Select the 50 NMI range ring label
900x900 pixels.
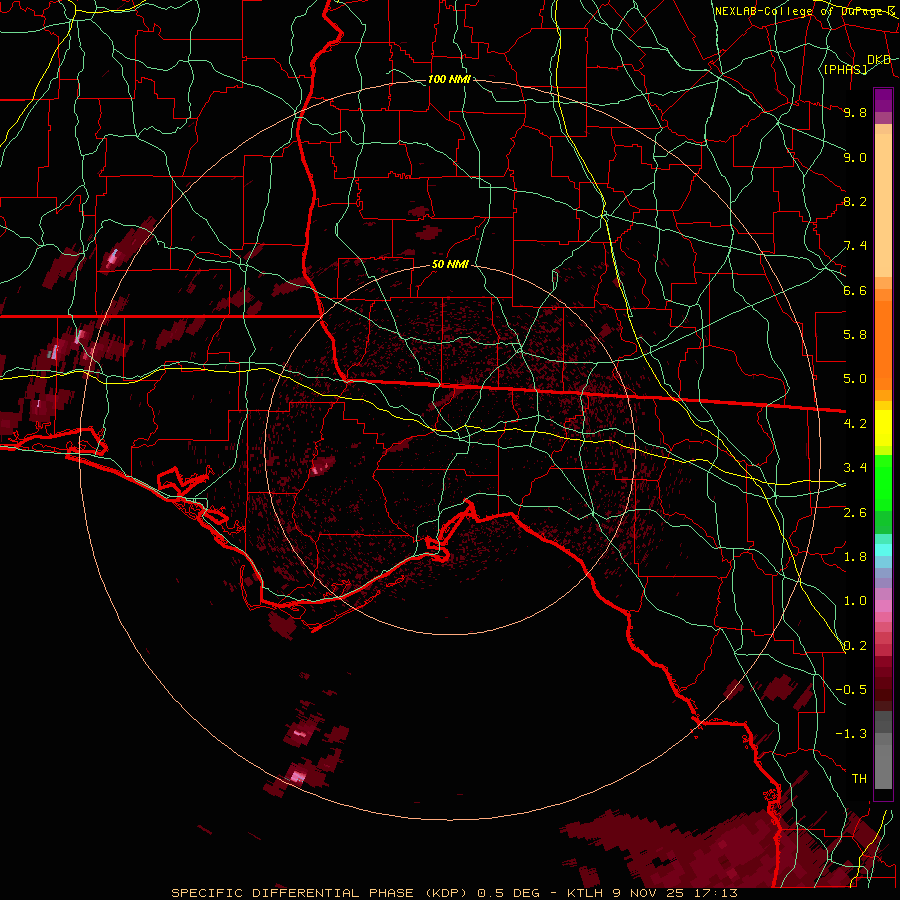pyautogui.click(x=450, y=265)
